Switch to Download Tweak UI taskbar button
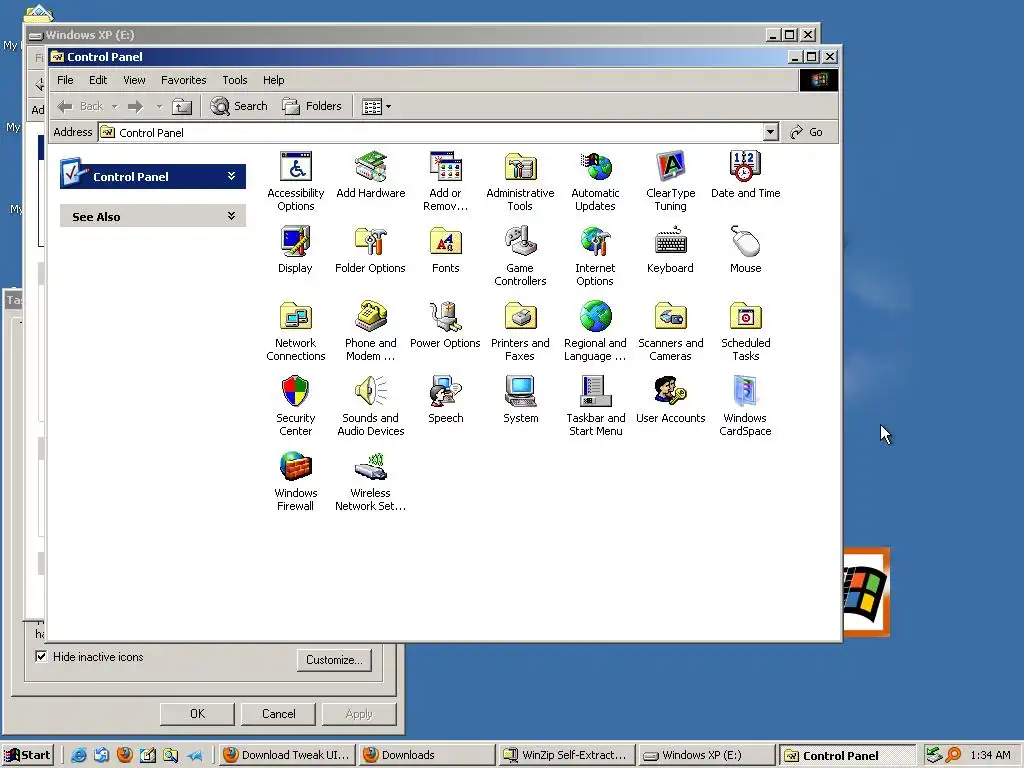1024x768 pixels. [287, 755]
